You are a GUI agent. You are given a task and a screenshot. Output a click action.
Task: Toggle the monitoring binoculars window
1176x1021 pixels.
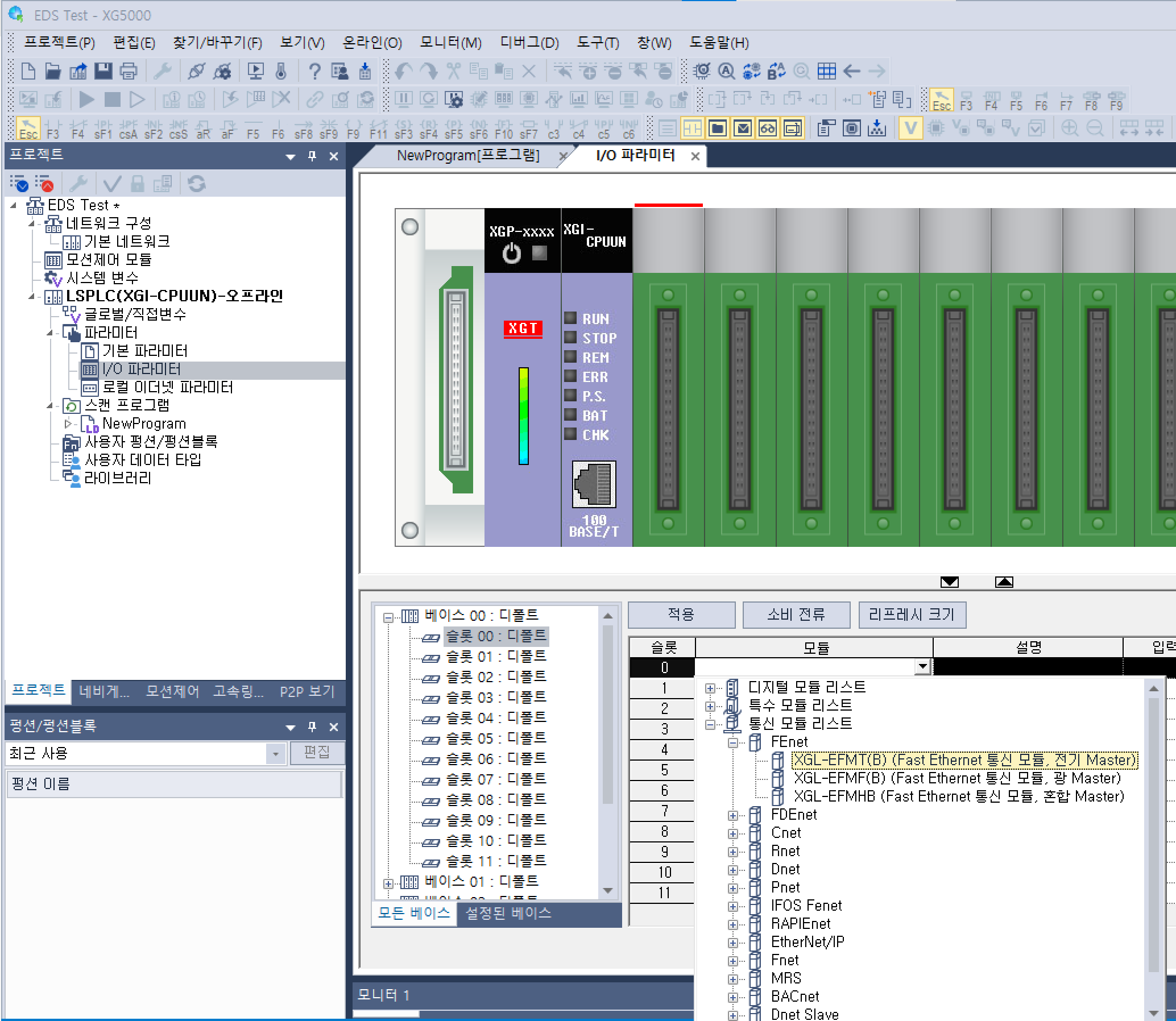click(x=767, y=128)
